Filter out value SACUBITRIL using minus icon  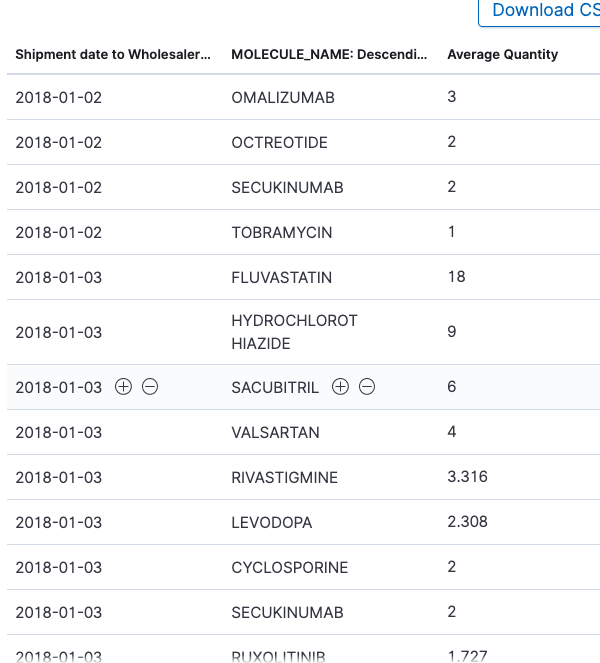click(x=367, y=387)
